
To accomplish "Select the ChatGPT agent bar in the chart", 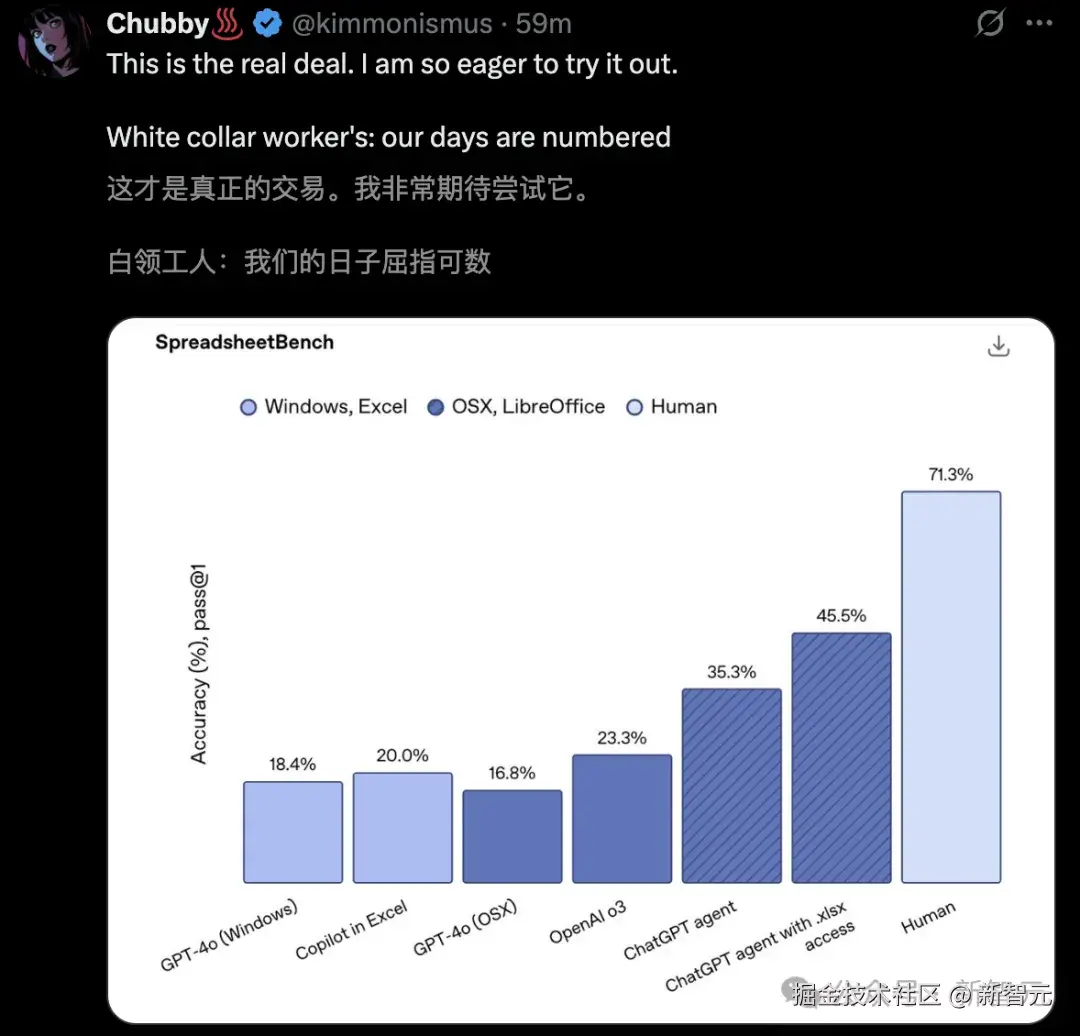I will point(731,785).
